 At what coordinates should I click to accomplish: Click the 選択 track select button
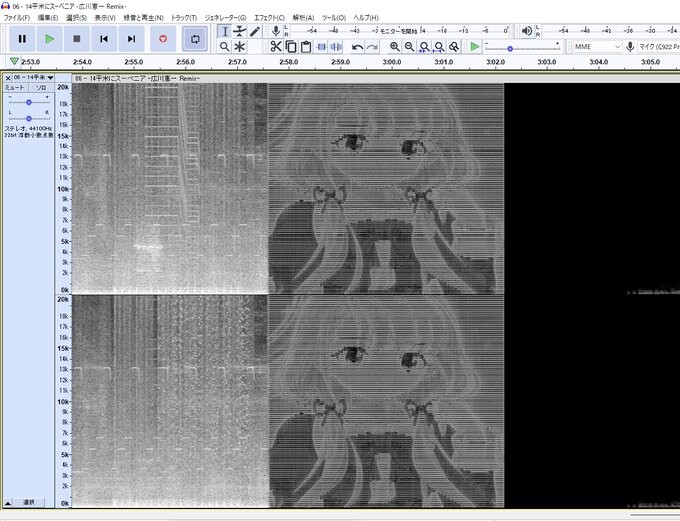tap(29, 503)
